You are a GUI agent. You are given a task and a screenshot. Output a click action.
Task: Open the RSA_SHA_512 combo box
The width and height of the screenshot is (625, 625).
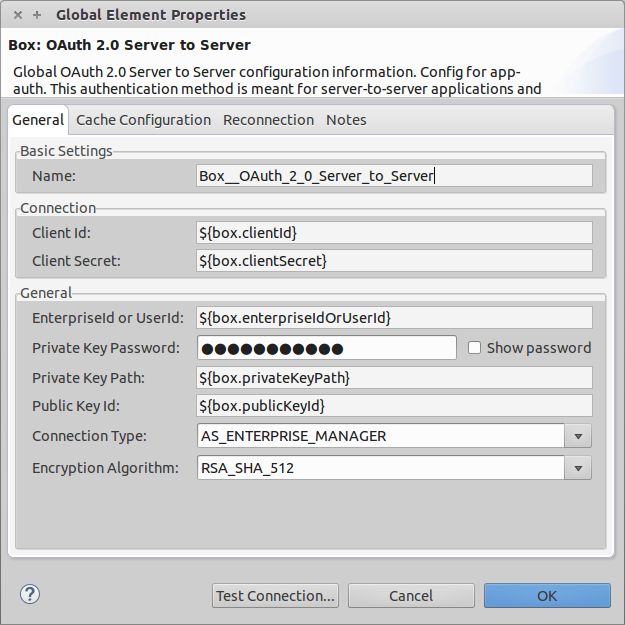380,468
